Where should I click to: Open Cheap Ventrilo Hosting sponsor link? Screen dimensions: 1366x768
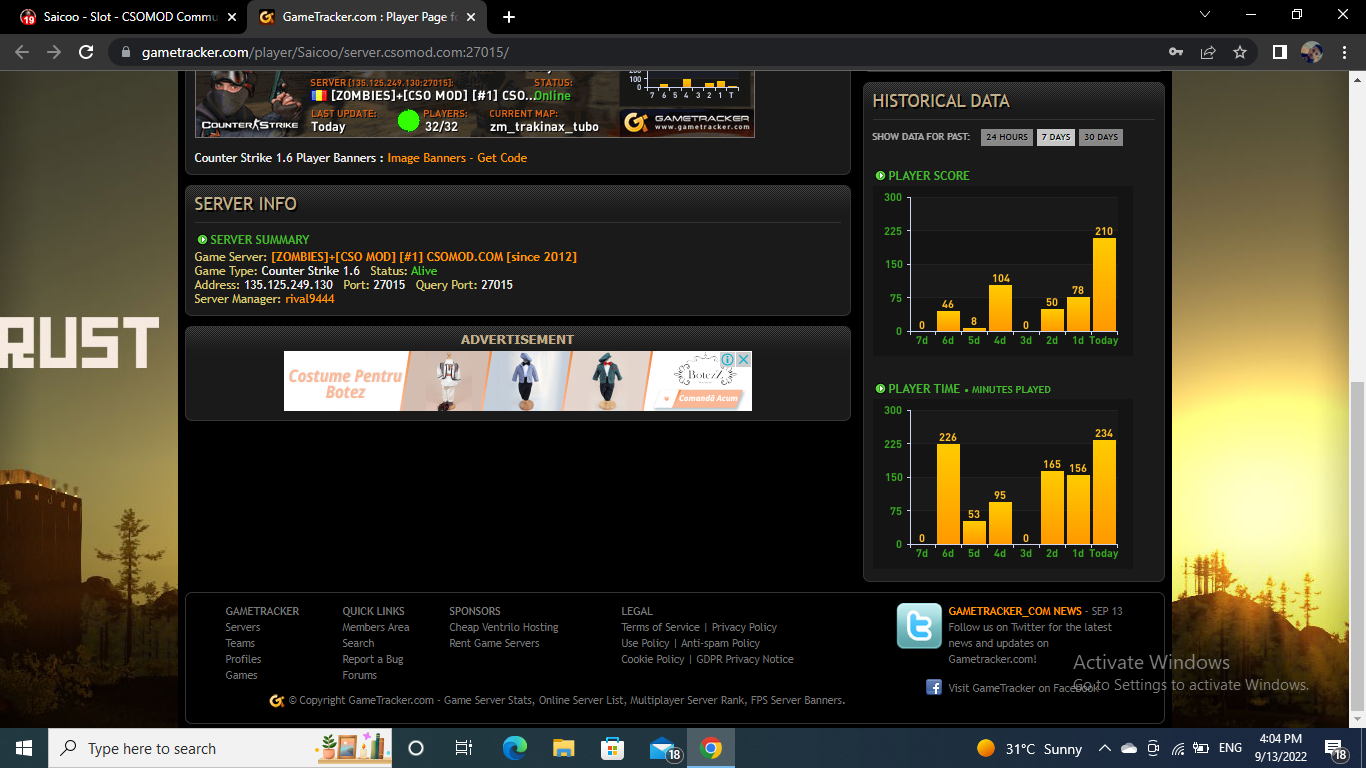click(504, 627)
